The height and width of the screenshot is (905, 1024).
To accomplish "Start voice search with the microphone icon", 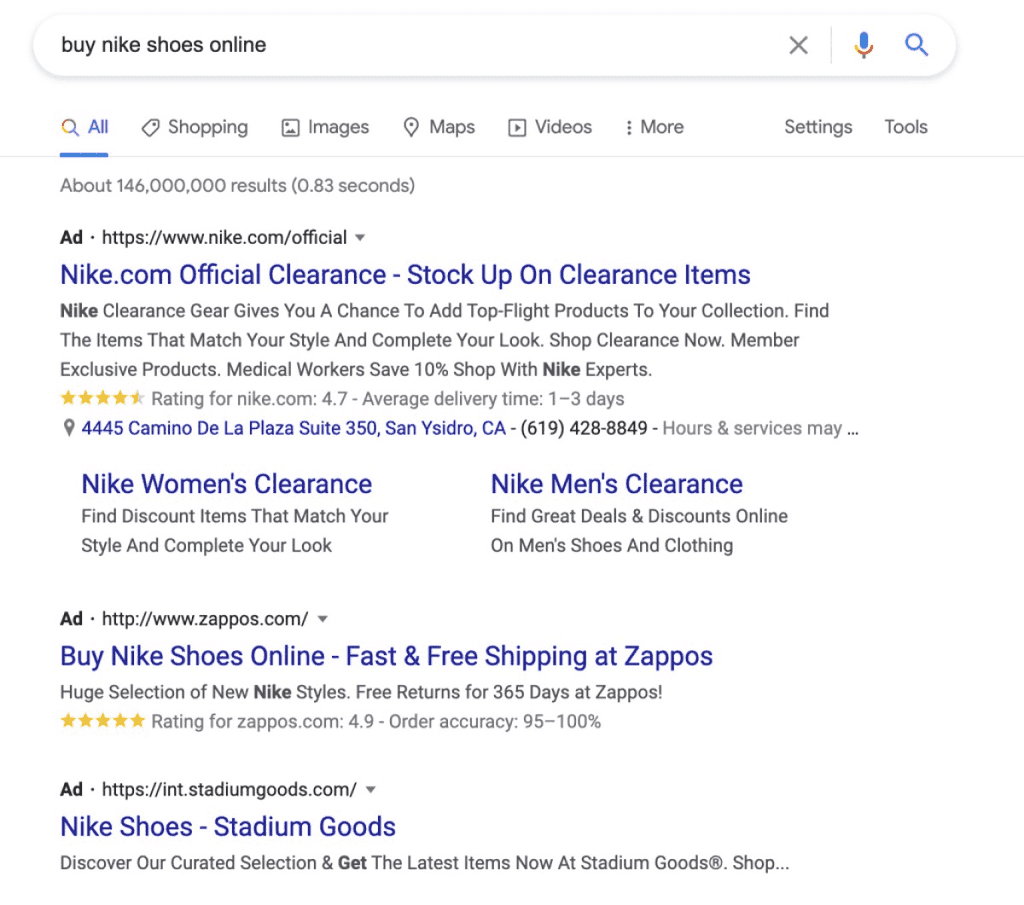I will 863,45.
